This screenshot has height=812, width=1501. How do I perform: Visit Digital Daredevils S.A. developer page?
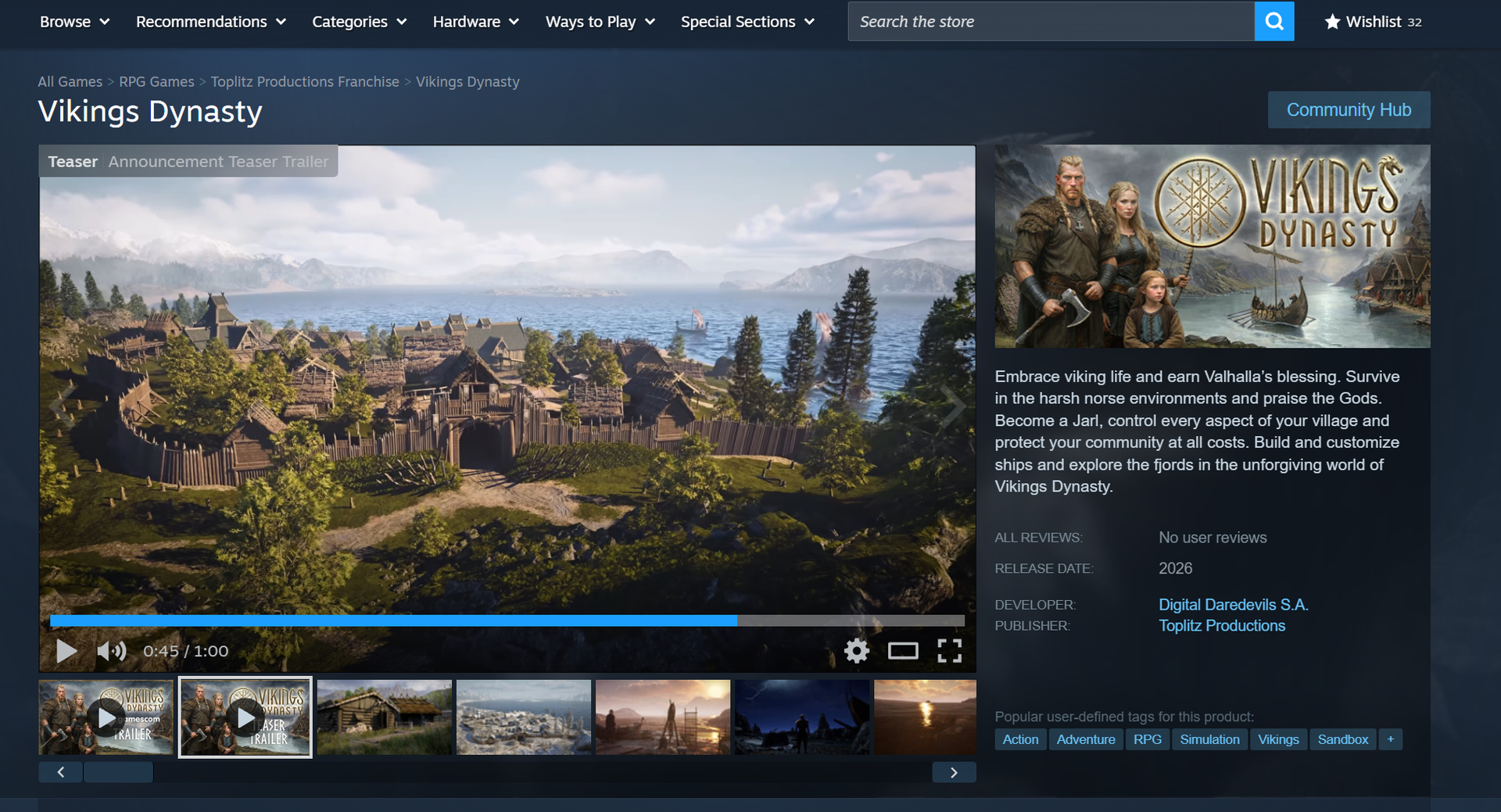tap(1233, 605)
